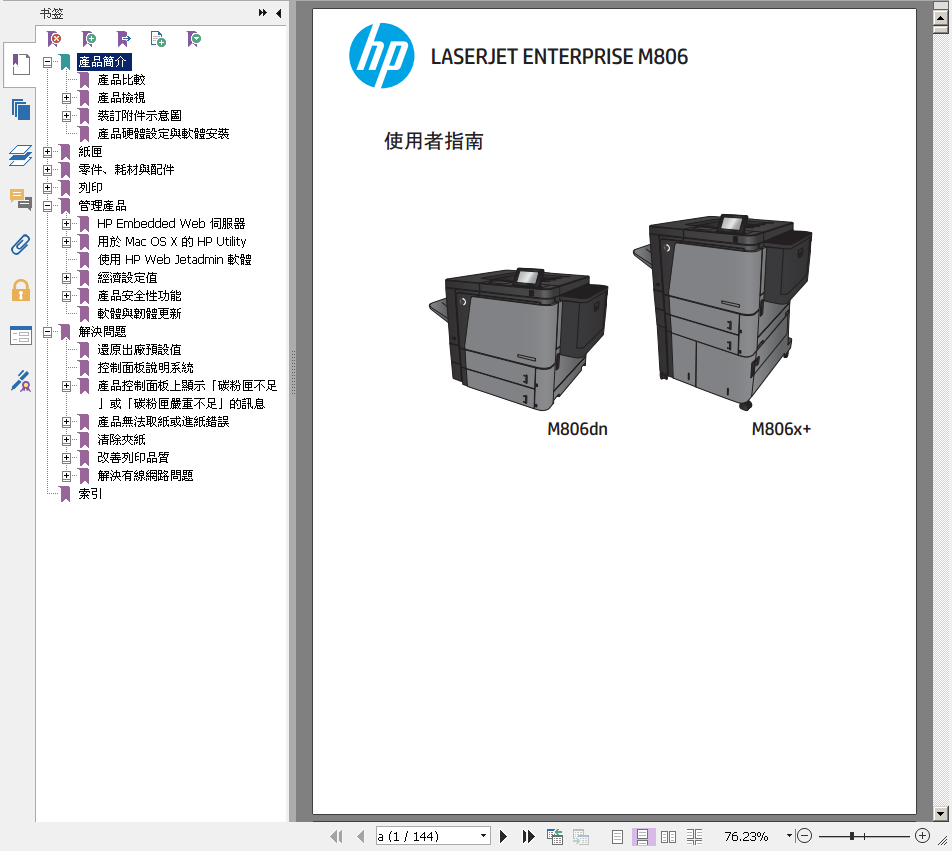The image size is (952, 851).
Task: Open the Attachments paperclip panel
Action: [21, 245]
